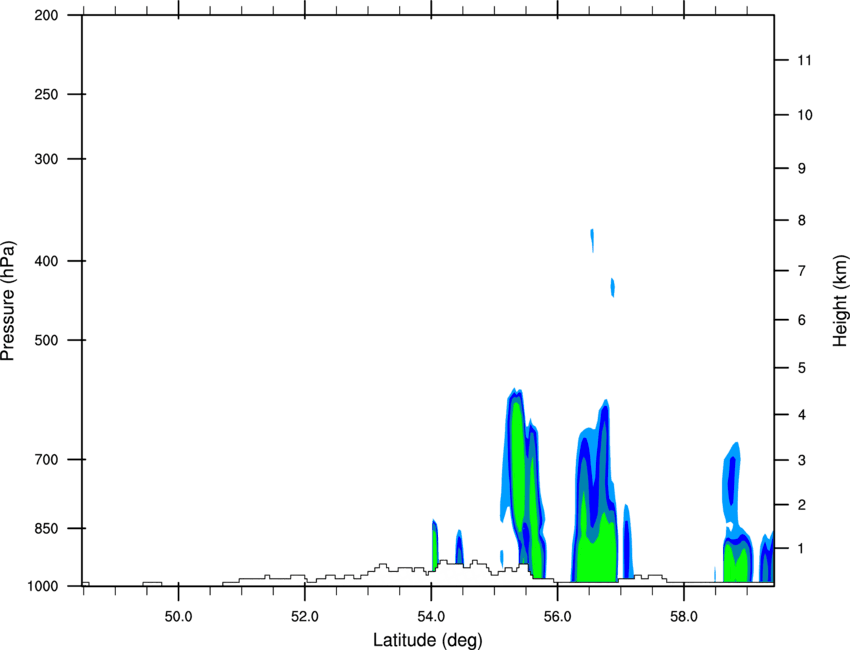The image size is (850, 650).
Task: Click the 58.0 latitude tick label
Action: click(684, 617)
